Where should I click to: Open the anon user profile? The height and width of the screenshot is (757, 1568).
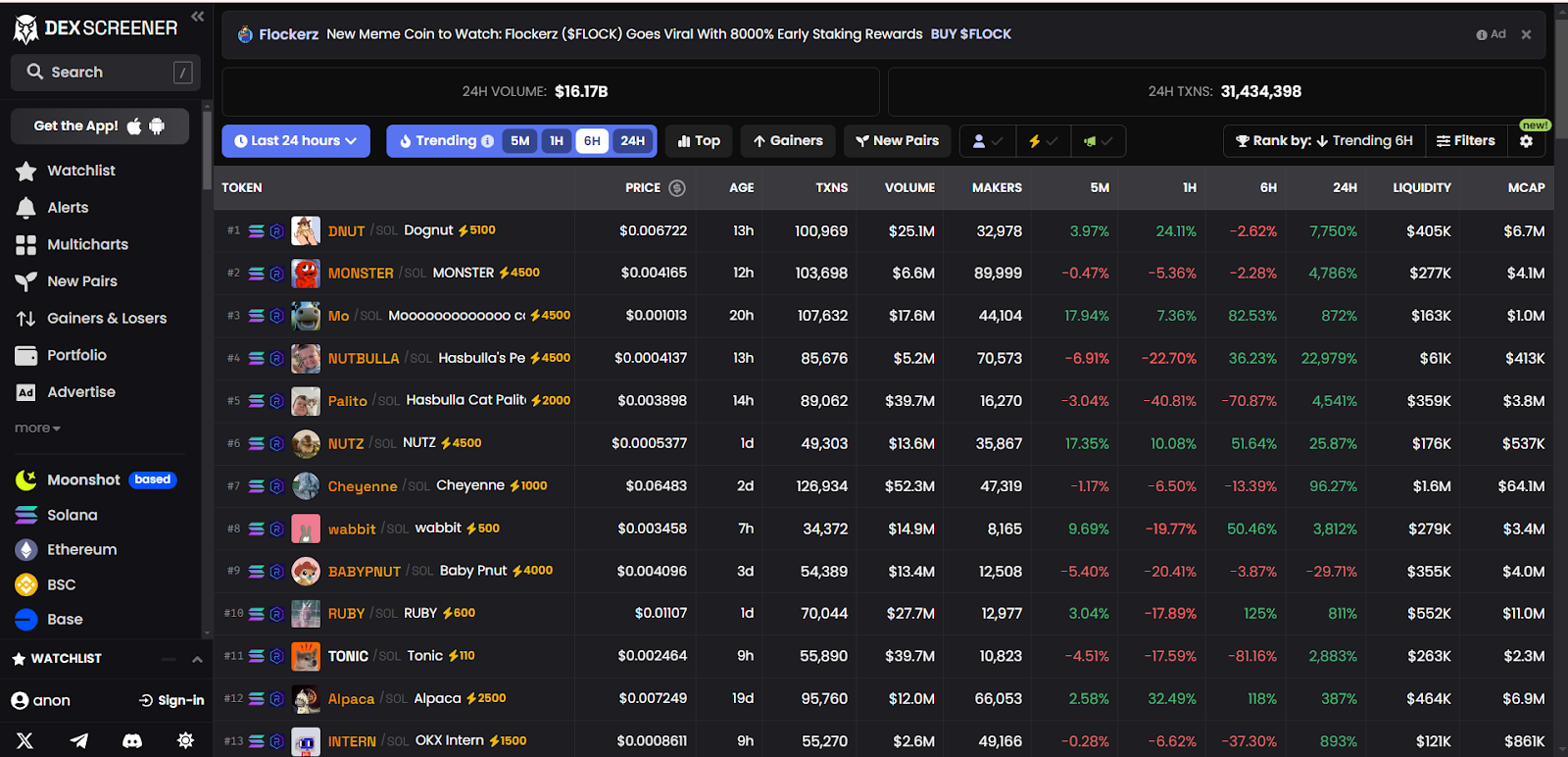pyautogui.click(x=40, y=700)
